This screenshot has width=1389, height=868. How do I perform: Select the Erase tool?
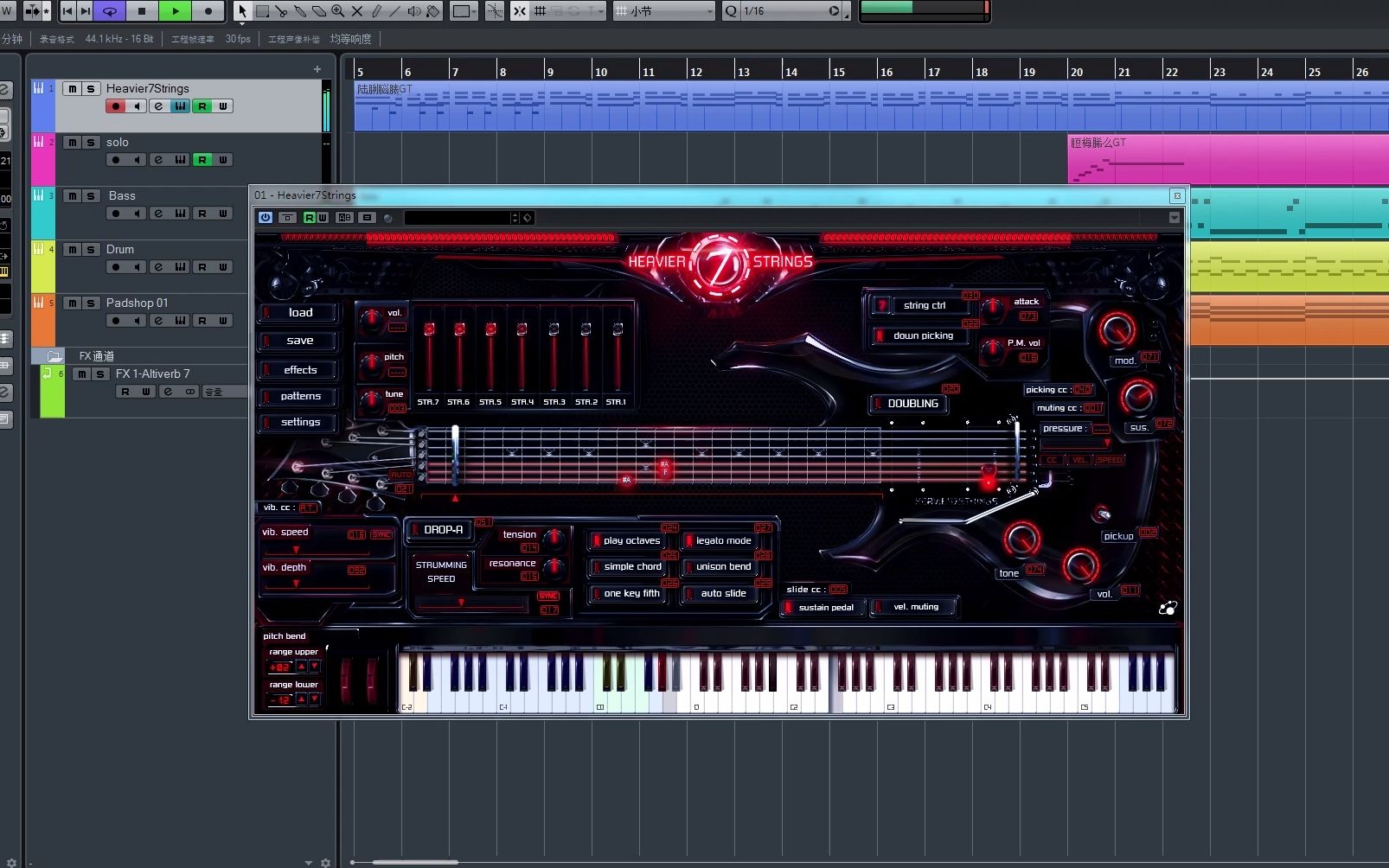tap(319, 10)
